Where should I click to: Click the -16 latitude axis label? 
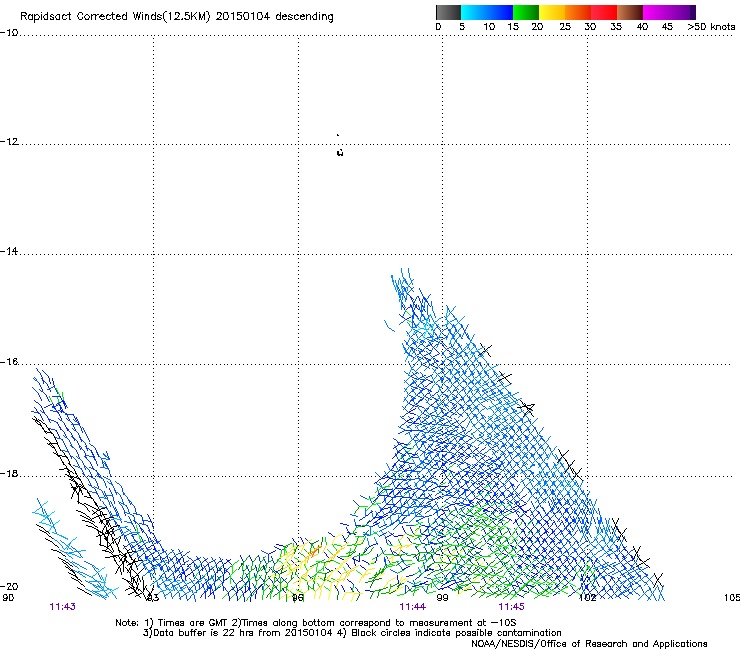pos(9,362)
